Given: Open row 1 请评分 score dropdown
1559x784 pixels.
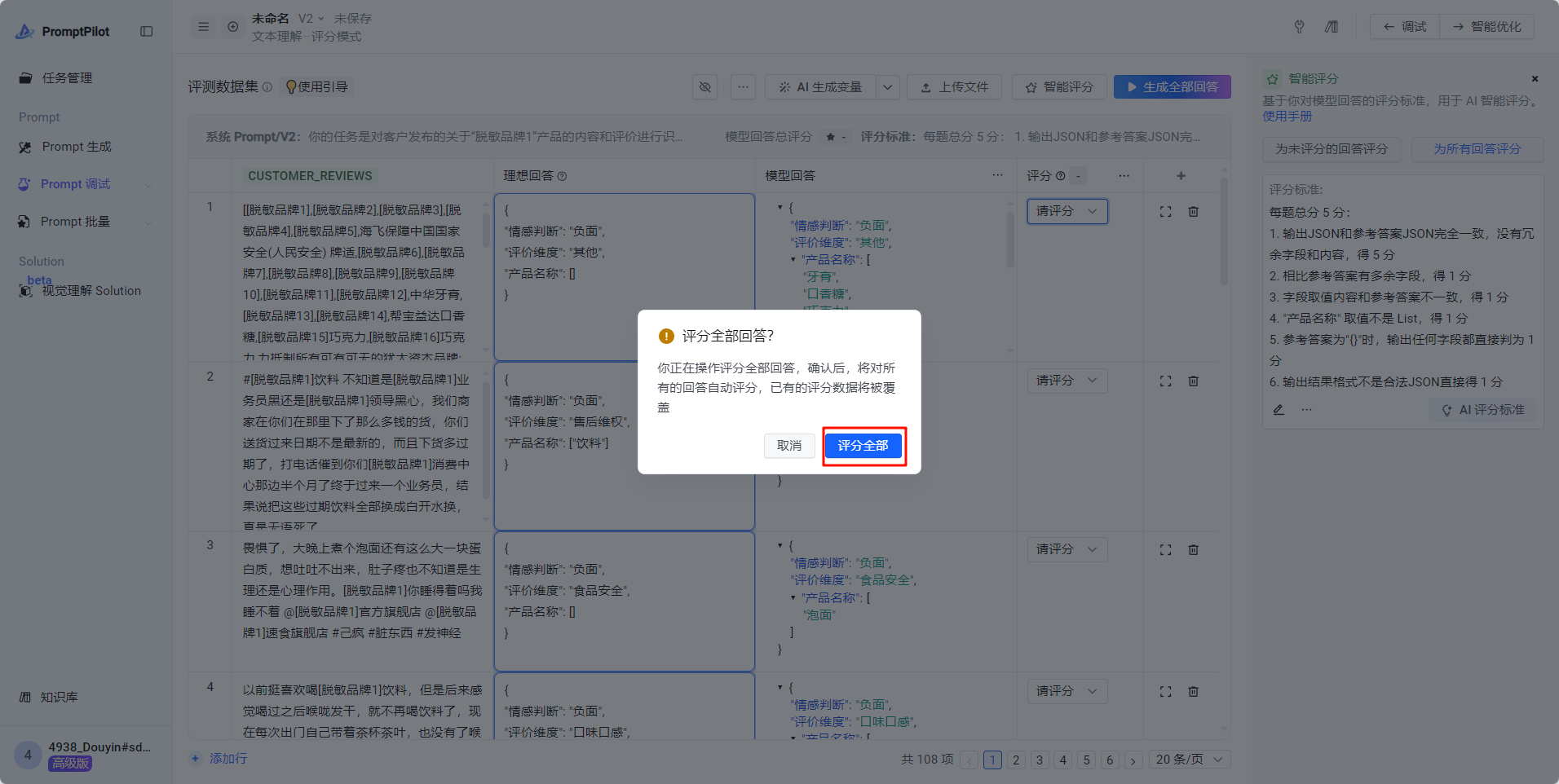Looking at the screenshot, I should pyautogui.click(x=1067, y=211).
